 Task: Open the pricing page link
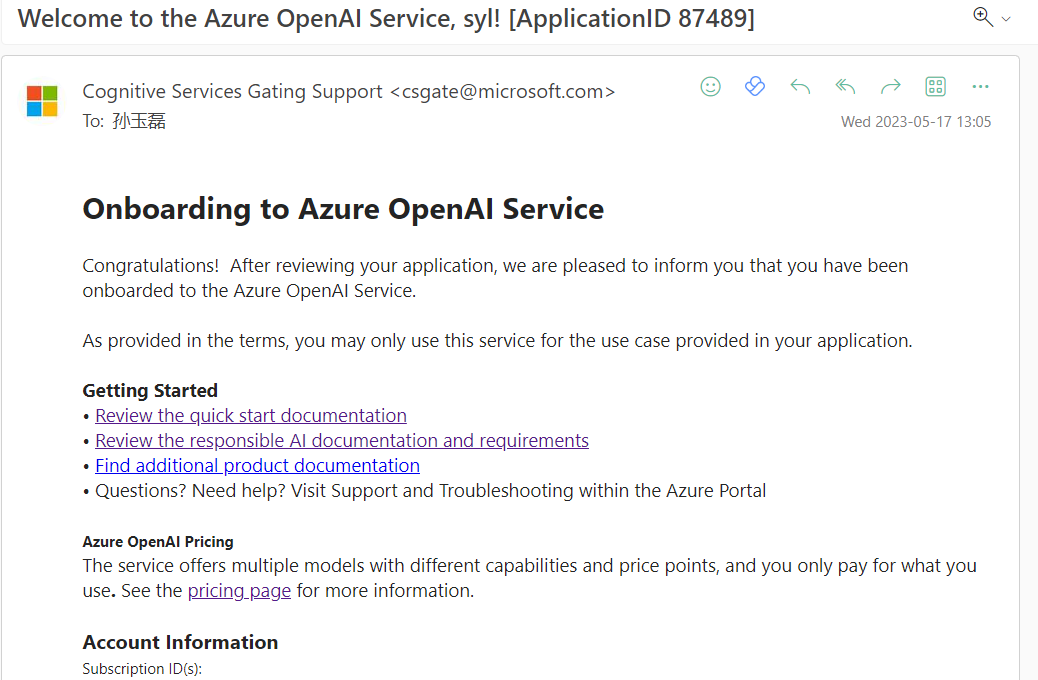point(239,590)
